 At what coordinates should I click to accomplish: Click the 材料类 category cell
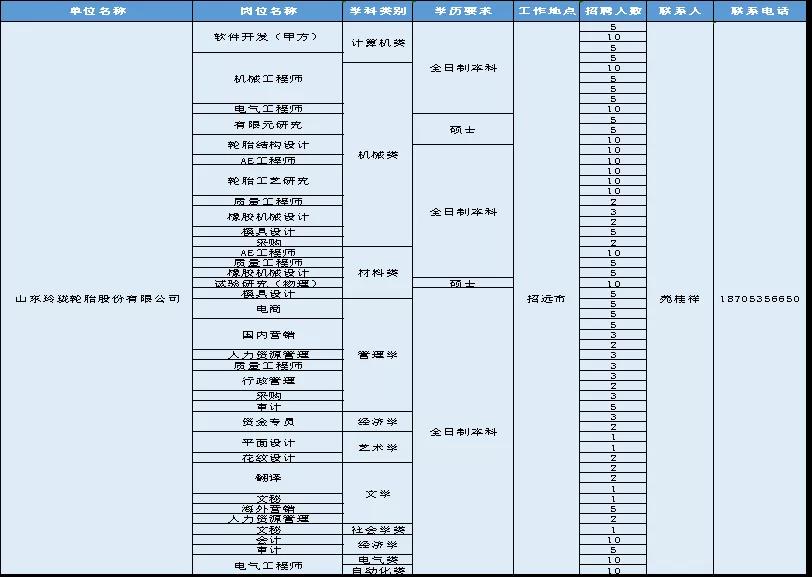point(378,272)
